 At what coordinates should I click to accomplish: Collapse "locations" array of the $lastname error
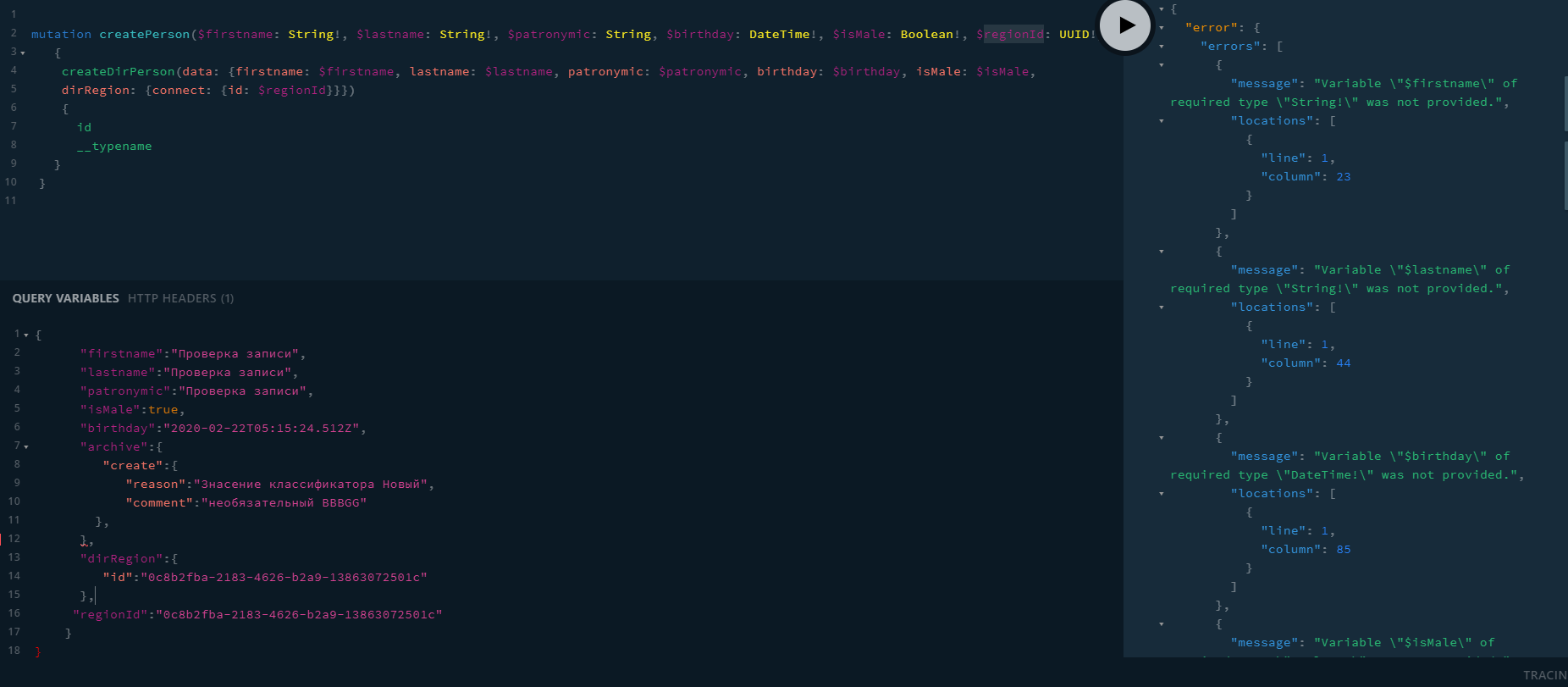click(1162, 307)
